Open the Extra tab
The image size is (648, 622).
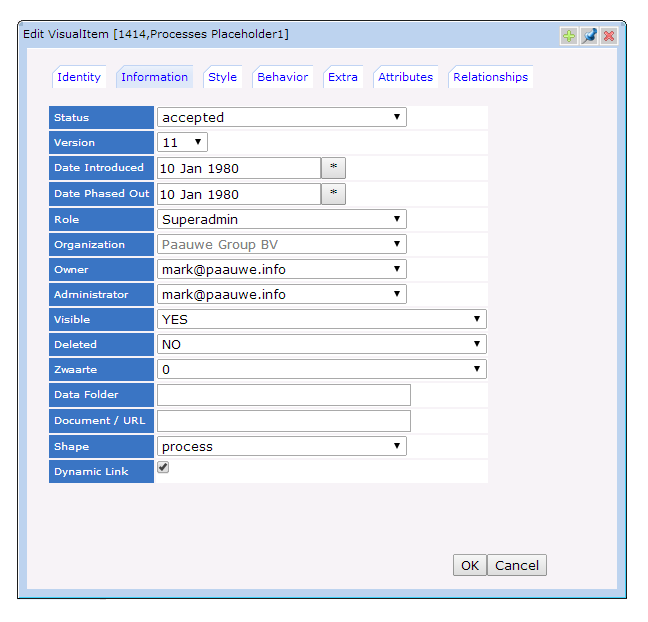click(343, 77)
